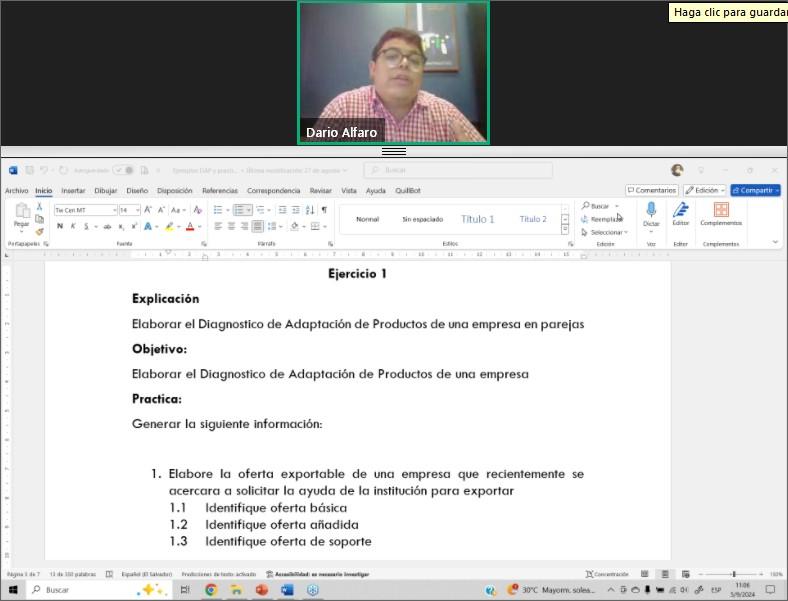Open the Comentarios pane button

point(652,190)
